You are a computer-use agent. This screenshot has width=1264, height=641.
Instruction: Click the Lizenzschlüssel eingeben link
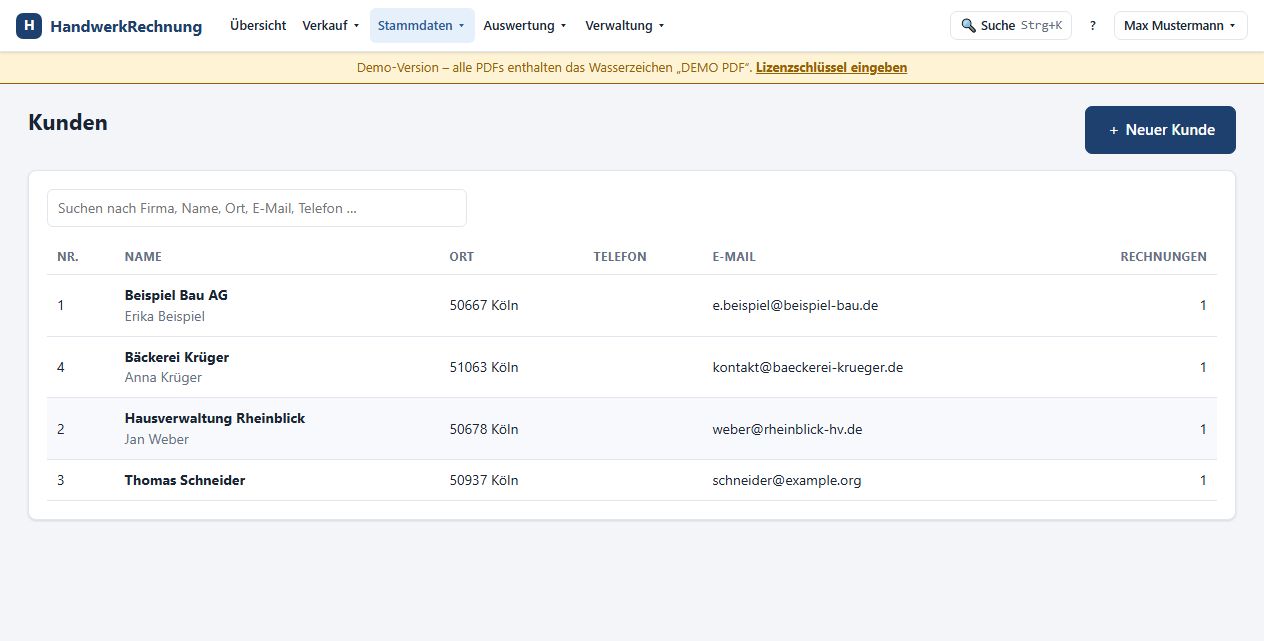pyautogui.click(x=832, y=68)
